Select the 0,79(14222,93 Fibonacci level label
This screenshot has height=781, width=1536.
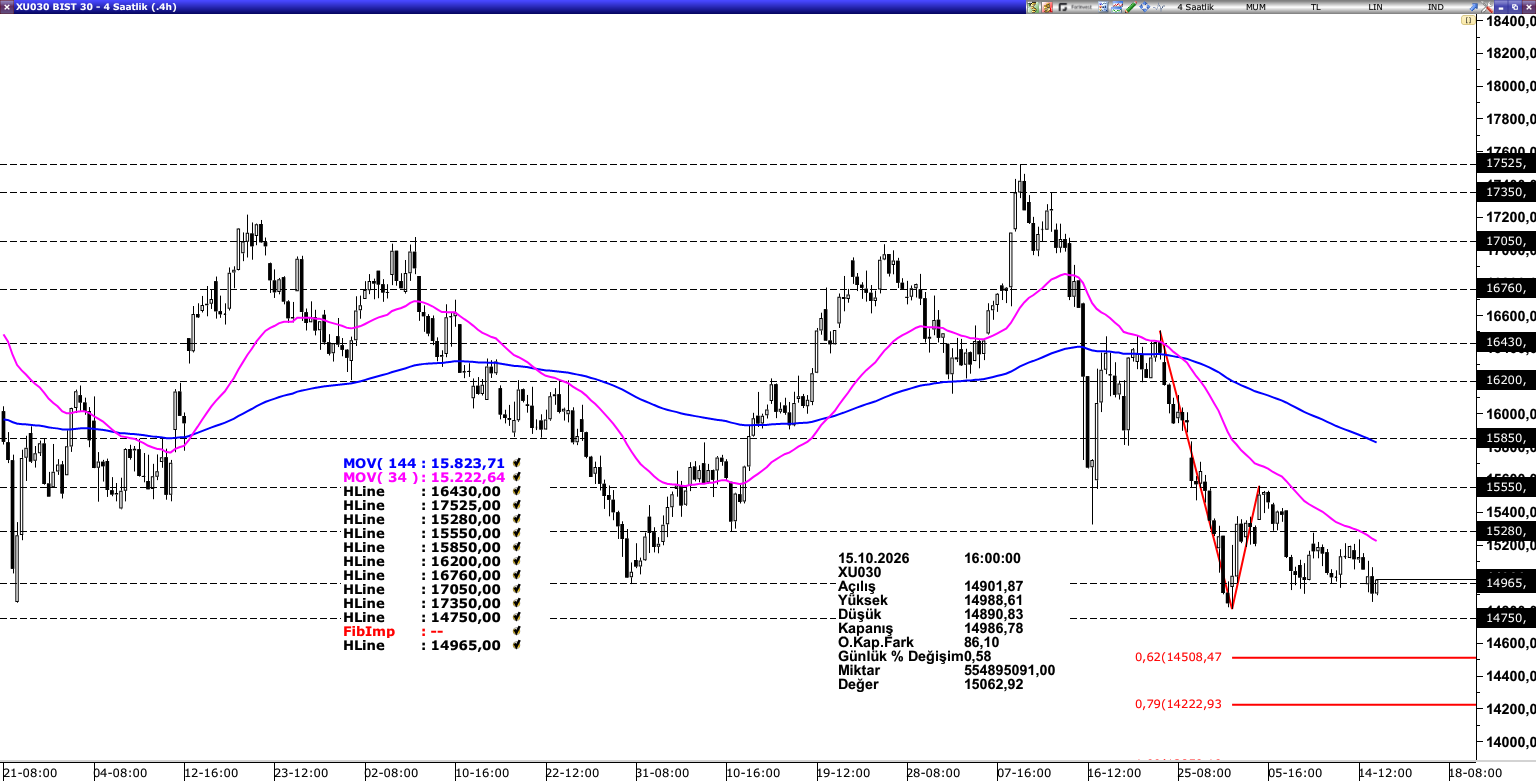1178,704
